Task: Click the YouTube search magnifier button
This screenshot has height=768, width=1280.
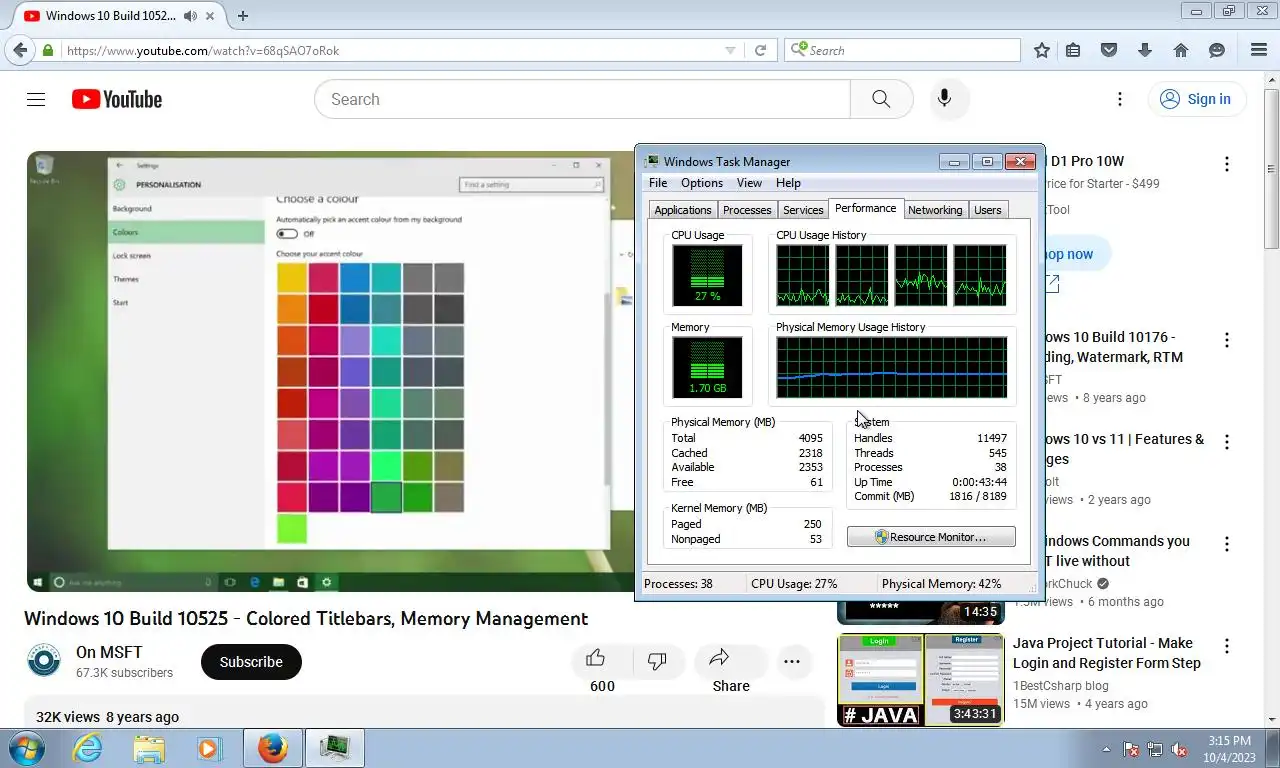Action: pyautogui.click(x=881, y=99)
